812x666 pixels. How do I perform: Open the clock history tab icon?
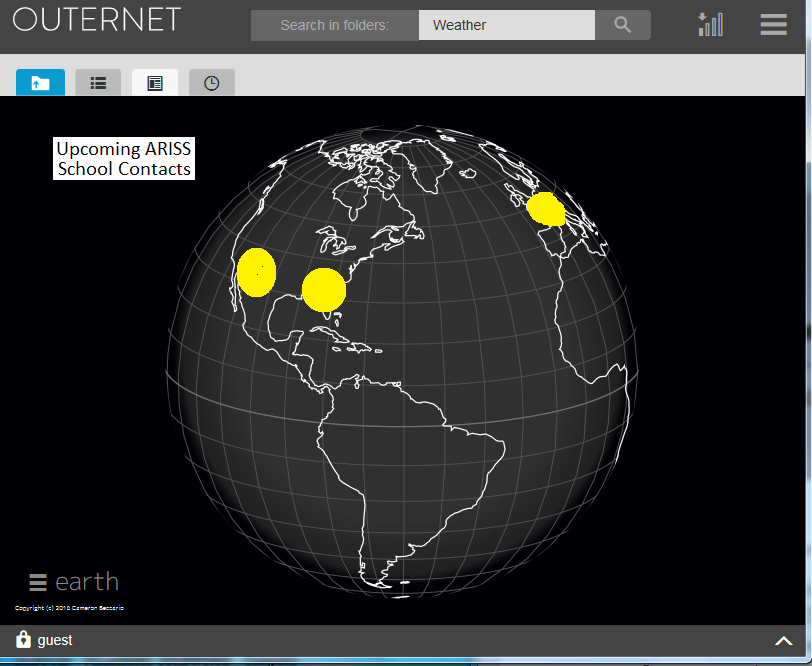[211, 83]
